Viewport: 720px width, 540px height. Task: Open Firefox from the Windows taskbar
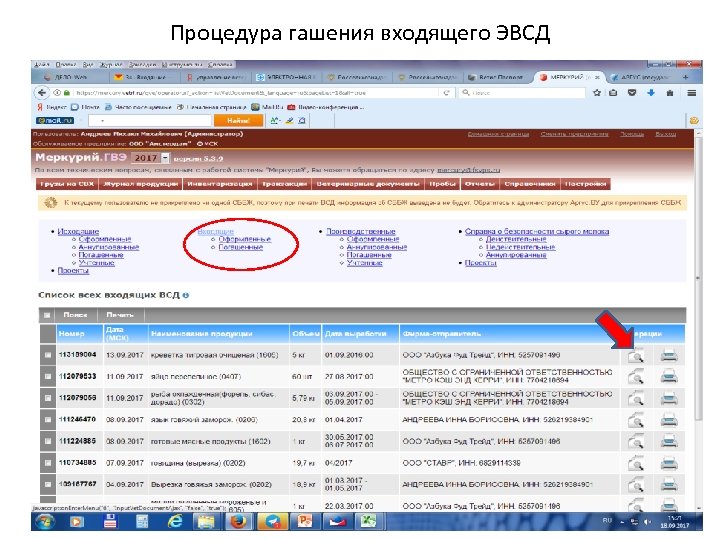click(238, 522)
